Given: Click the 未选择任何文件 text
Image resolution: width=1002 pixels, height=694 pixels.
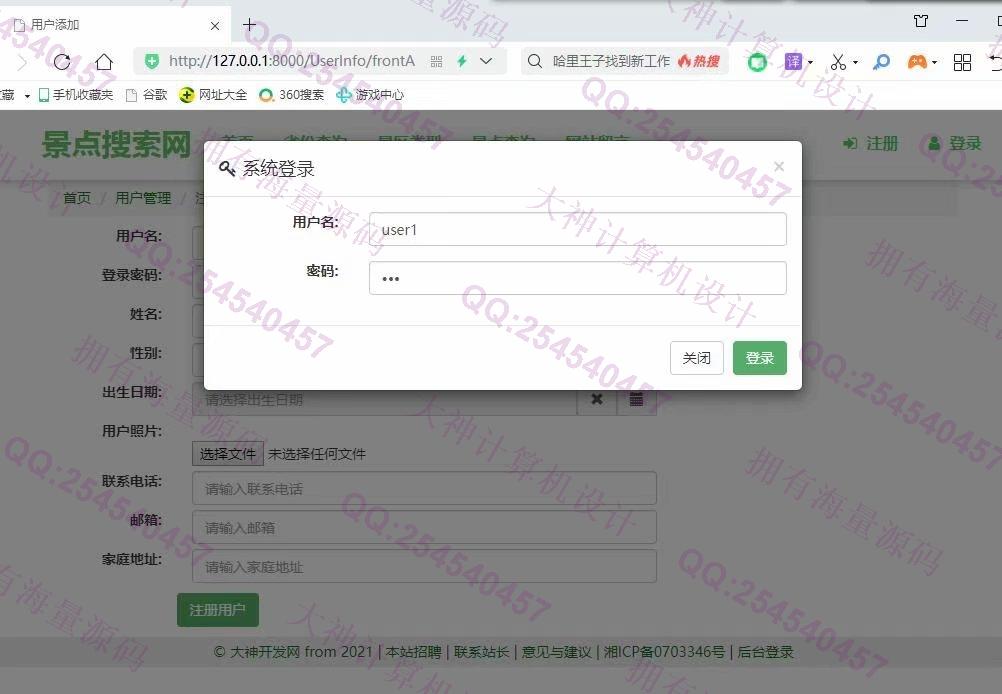Looking at the screenshot, I should pyautogui.click(x=317, y=454).
